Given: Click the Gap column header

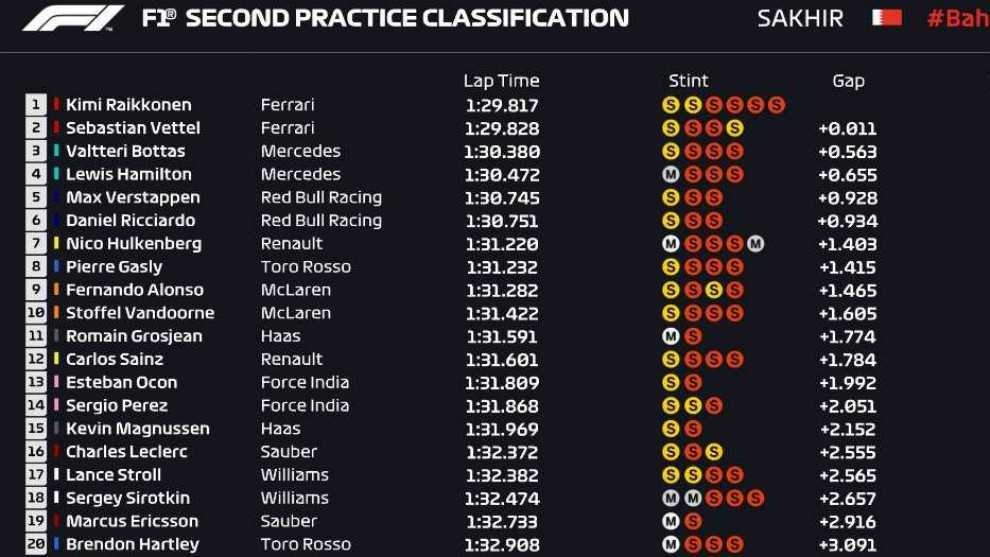Looking at the screenshot, I should pyautogui.click(x=848, y=81).
